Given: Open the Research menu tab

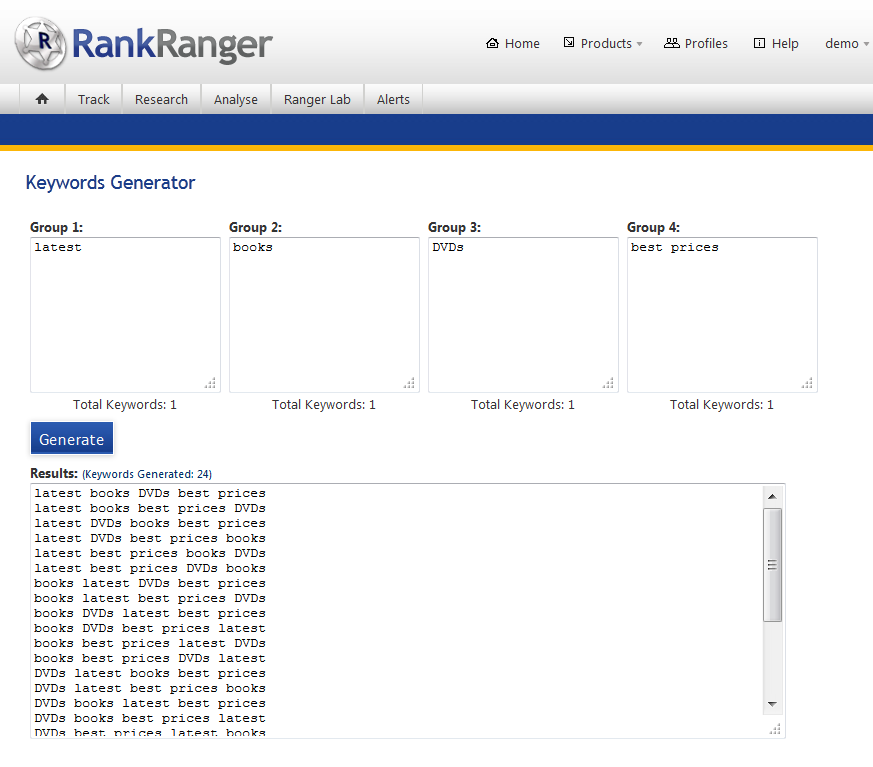Looking at the screenshot, I should [x=161, y=99].
